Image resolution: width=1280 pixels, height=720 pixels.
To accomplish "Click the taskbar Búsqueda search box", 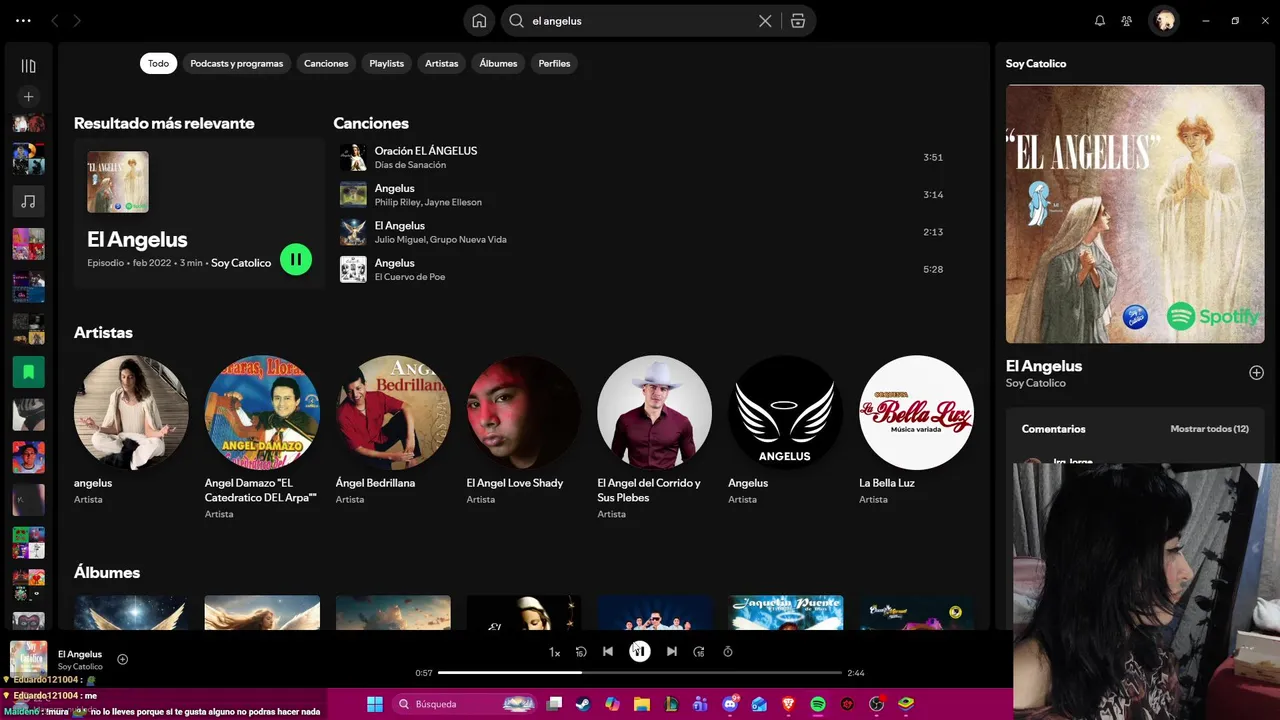I will pos(466,704).
